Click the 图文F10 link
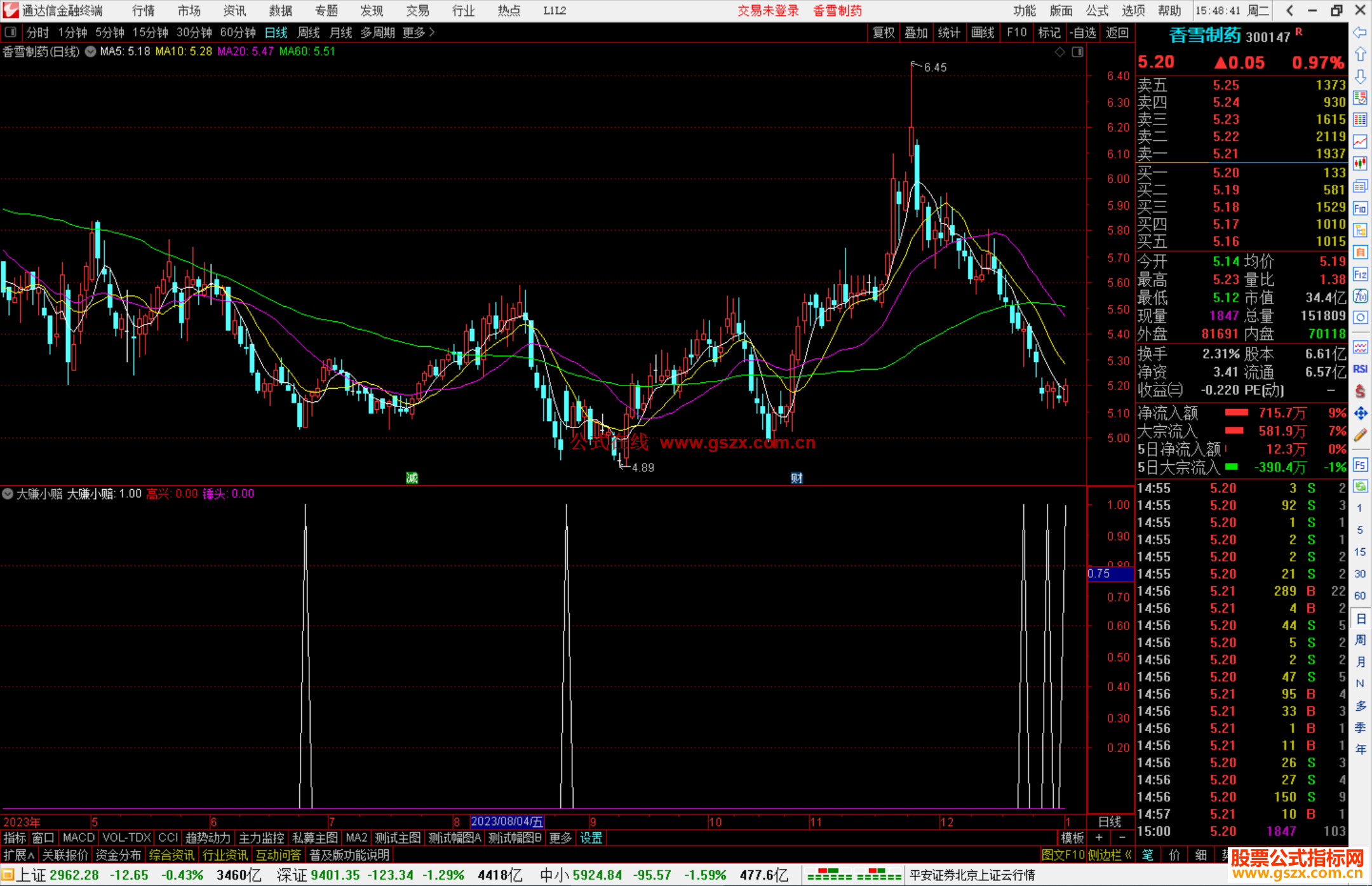Viewport: 1372px width, 886px height. (1063, 855)
